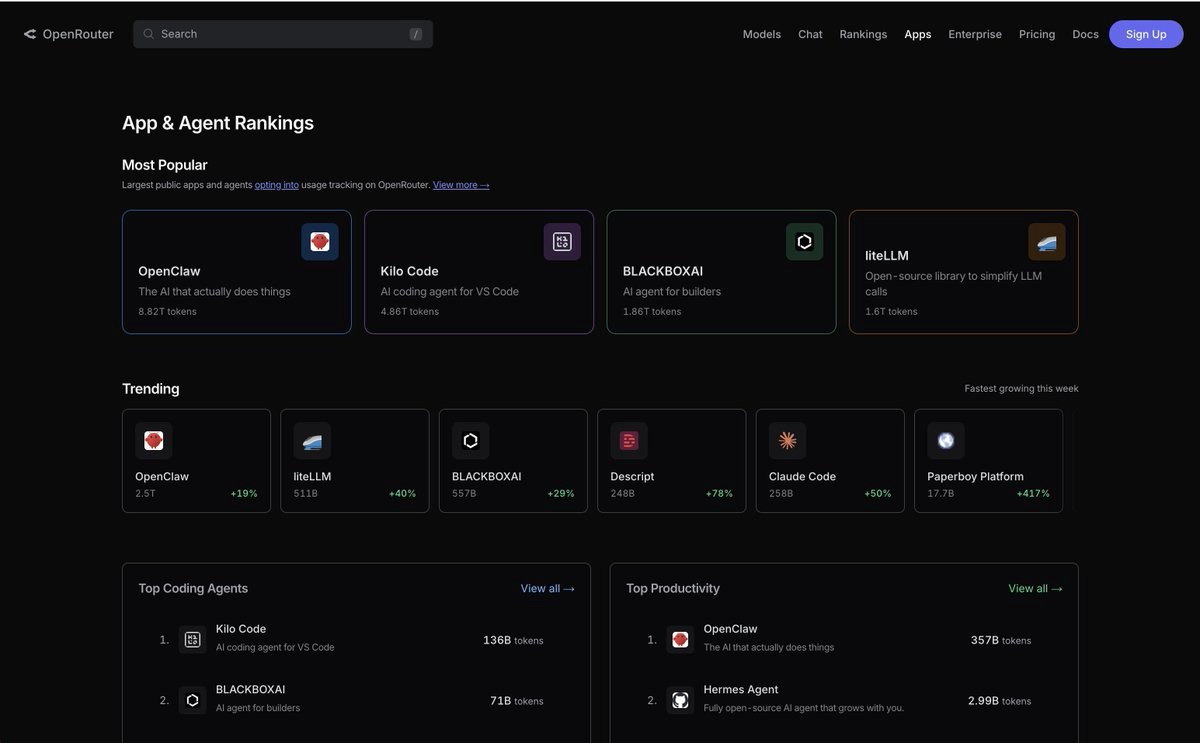The height and width of the screenshot is (743, 1200).
Task: Click OpenClaw icon in Trending row
Action: [154, 441]
